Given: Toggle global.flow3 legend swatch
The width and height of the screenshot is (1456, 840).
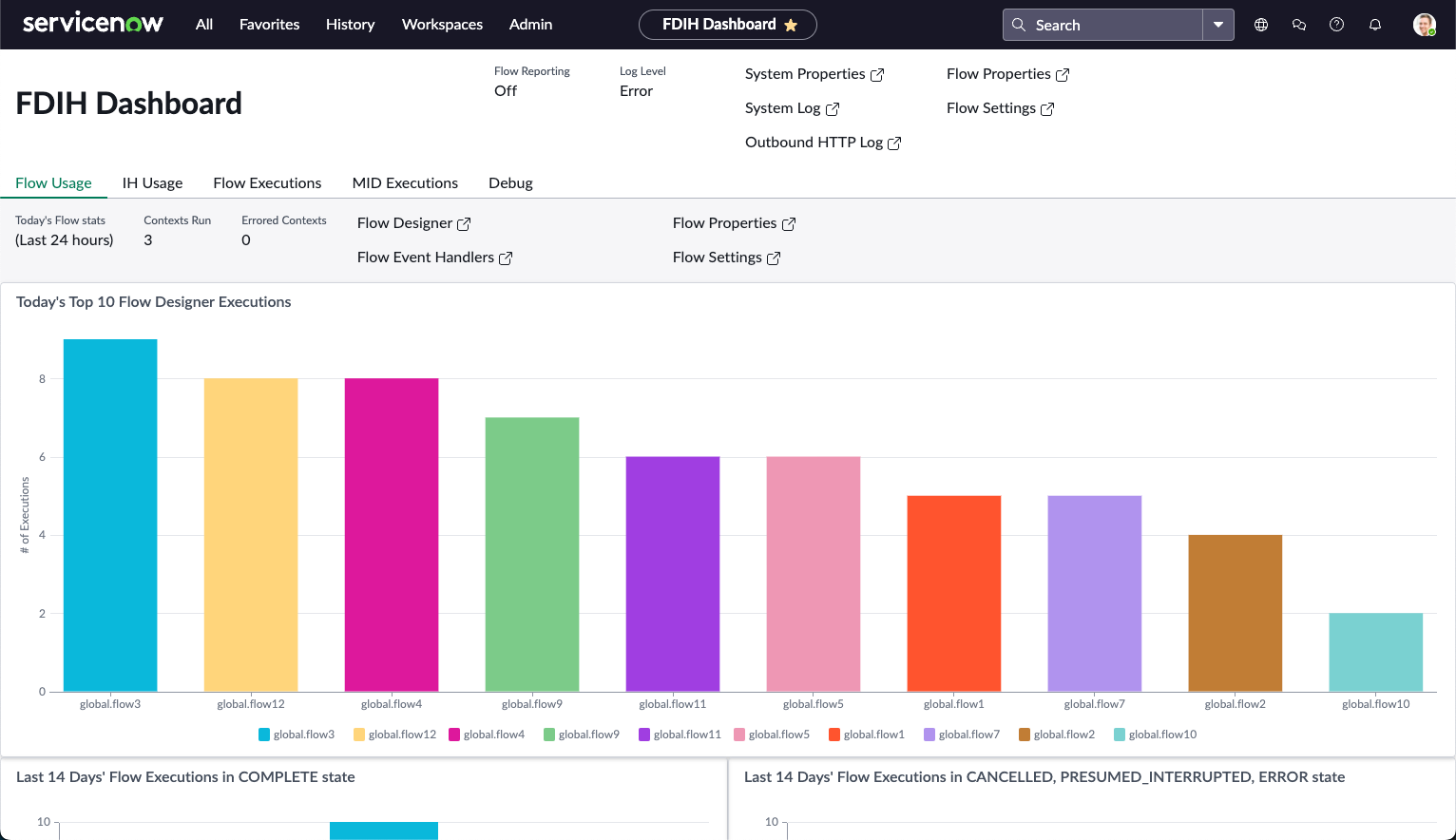Looking at the screenshot, I should 264,735.
